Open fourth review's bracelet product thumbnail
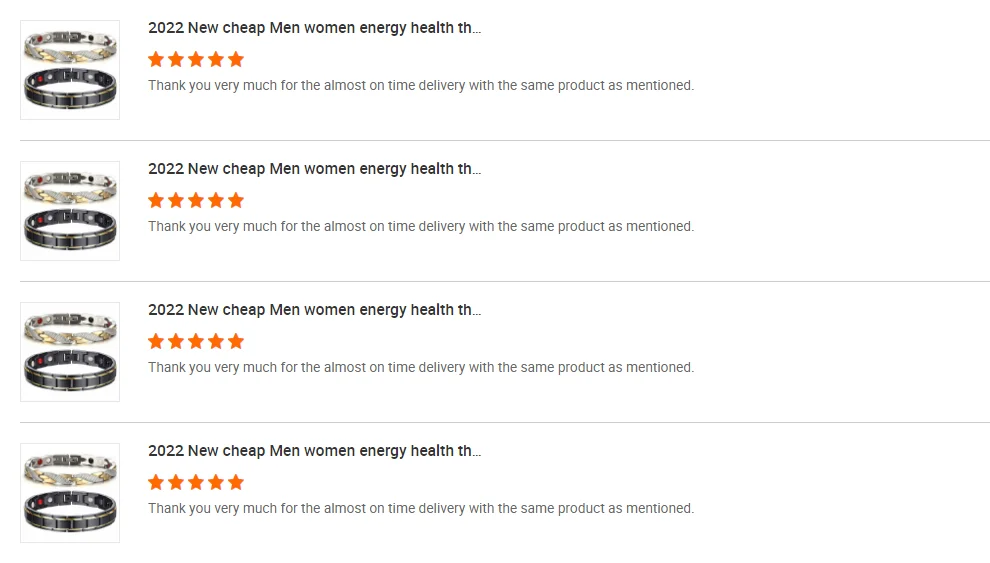The width and height of the screenshot is (990, 563). coord(70,493)
